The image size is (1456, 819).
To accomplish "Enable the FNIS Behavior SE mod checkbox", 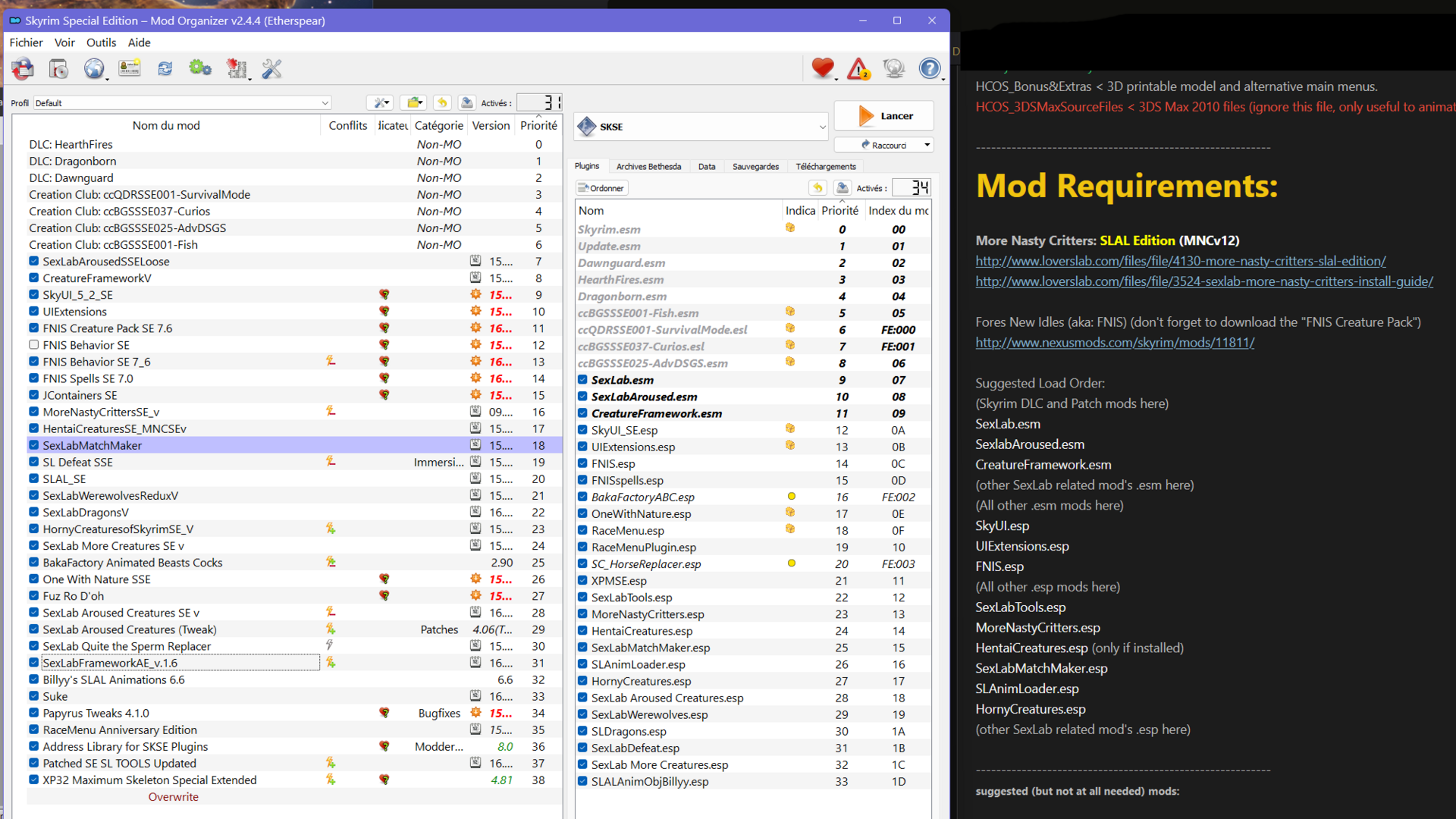I will pos(33,345).
